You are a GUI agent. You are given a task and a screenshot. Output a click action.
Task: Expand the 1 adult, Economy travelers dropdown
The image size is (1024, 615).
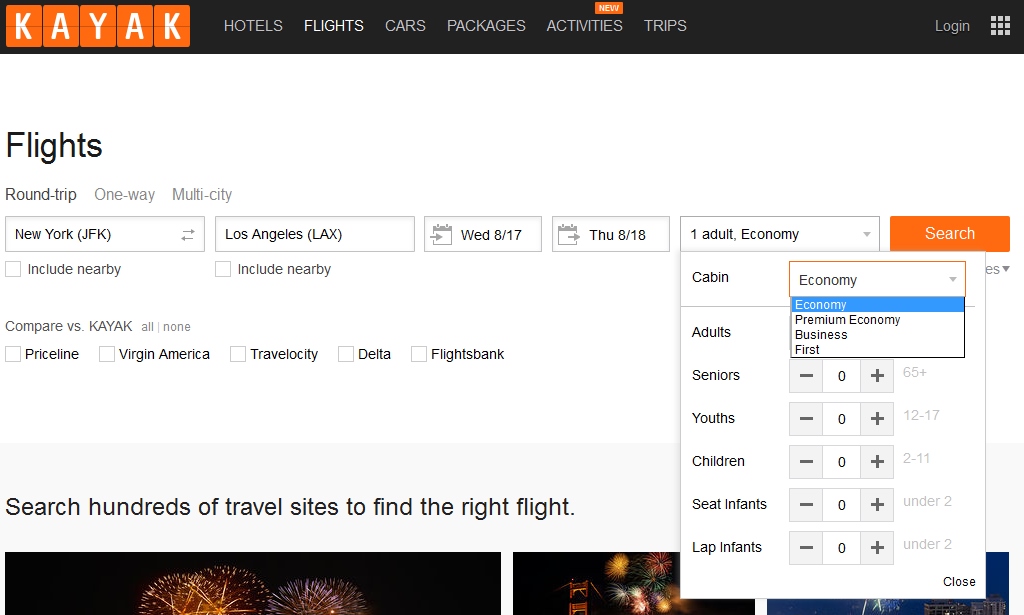click(779, 235)
